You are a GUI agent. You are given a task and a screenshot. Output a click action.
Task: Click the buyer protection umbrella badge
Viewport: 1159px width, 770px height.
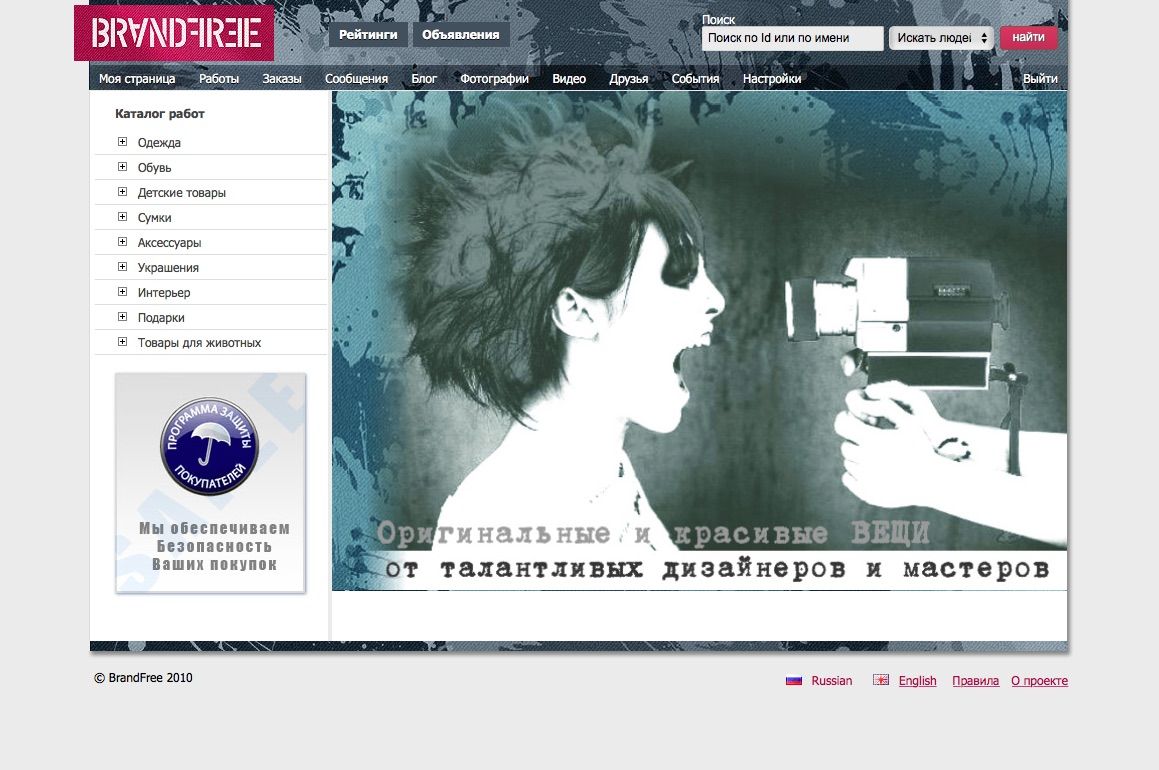point(209,446)
